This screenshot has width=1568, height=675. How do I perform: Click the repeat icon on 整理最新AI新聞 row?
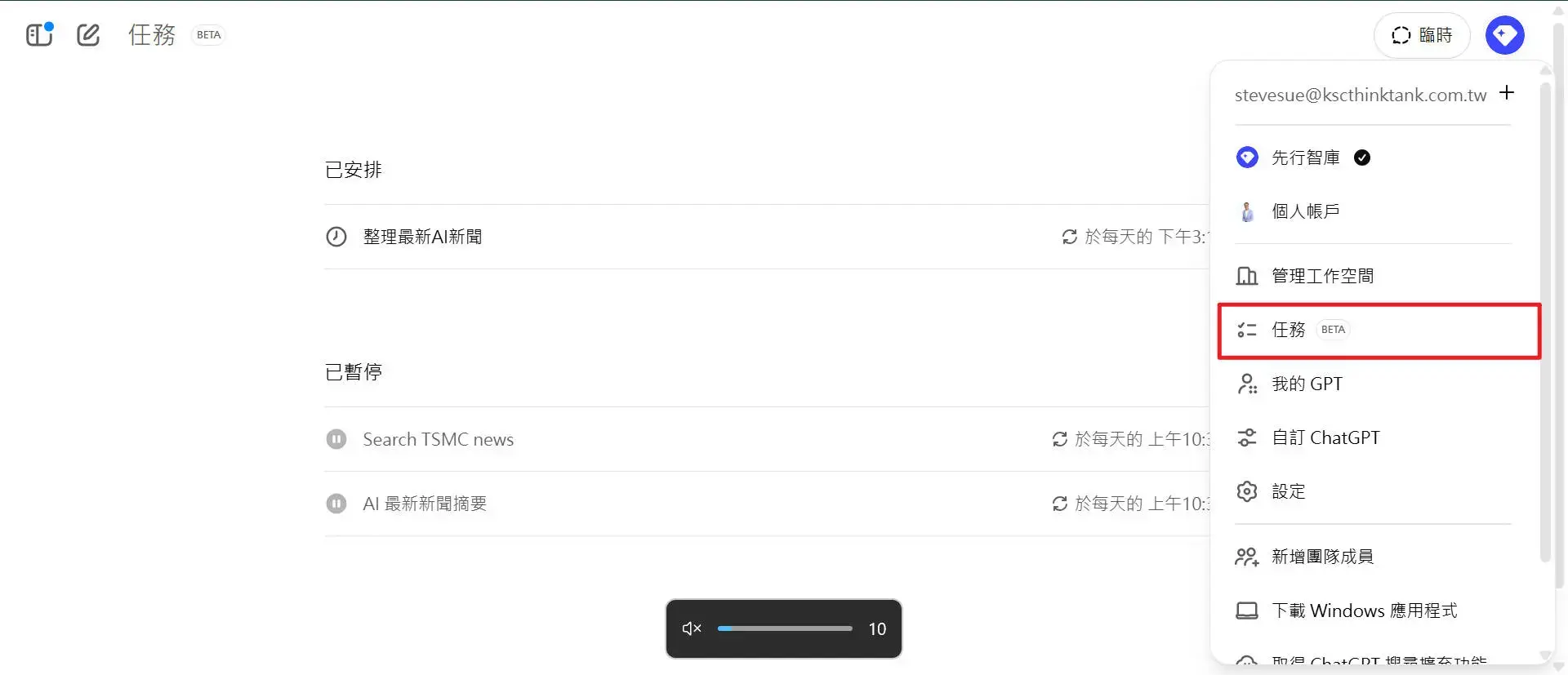[1069, 237]
